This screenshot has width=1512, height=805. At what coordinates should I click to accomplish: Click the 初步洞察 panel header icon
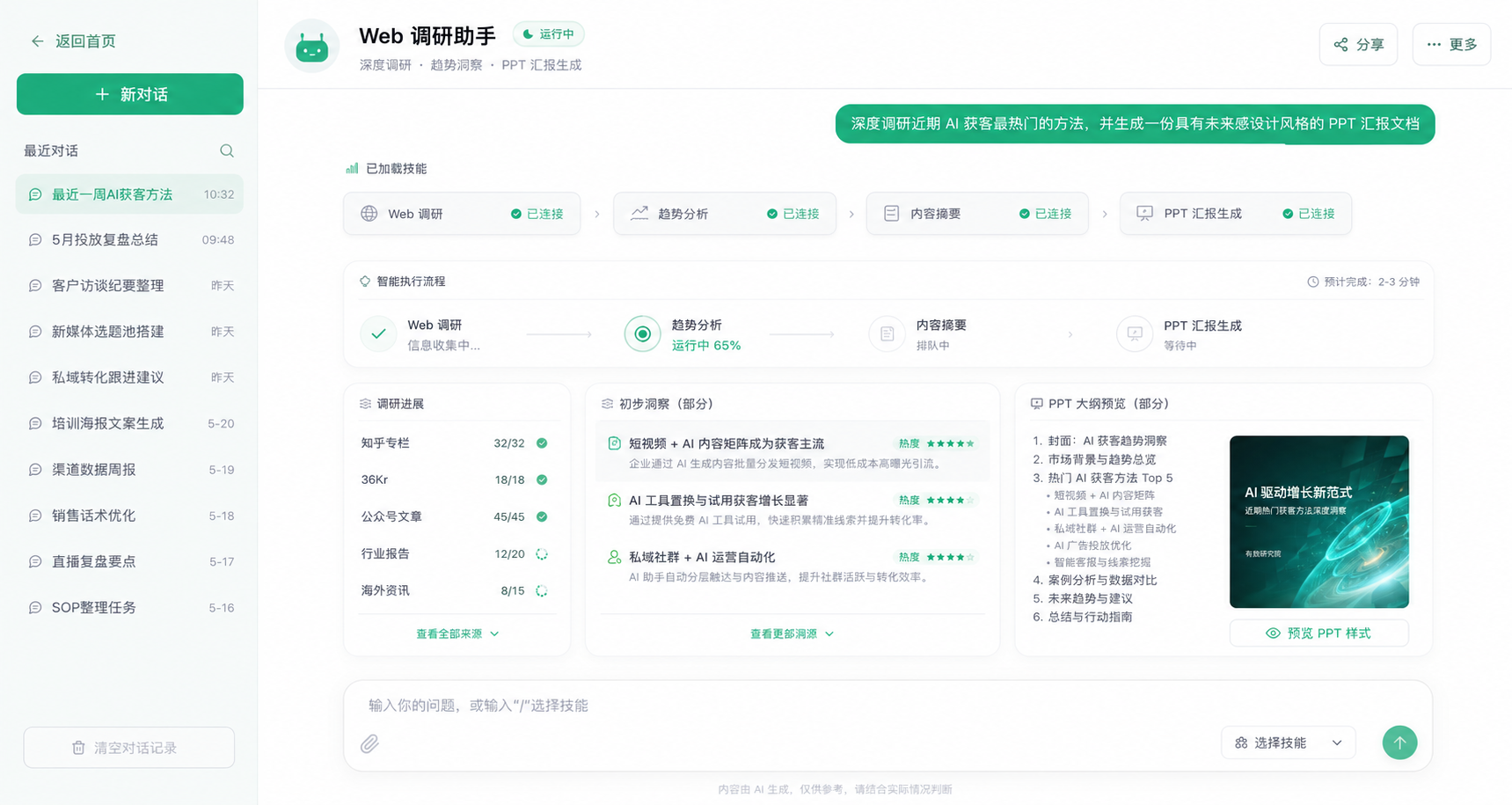click(x=607, y=404)
